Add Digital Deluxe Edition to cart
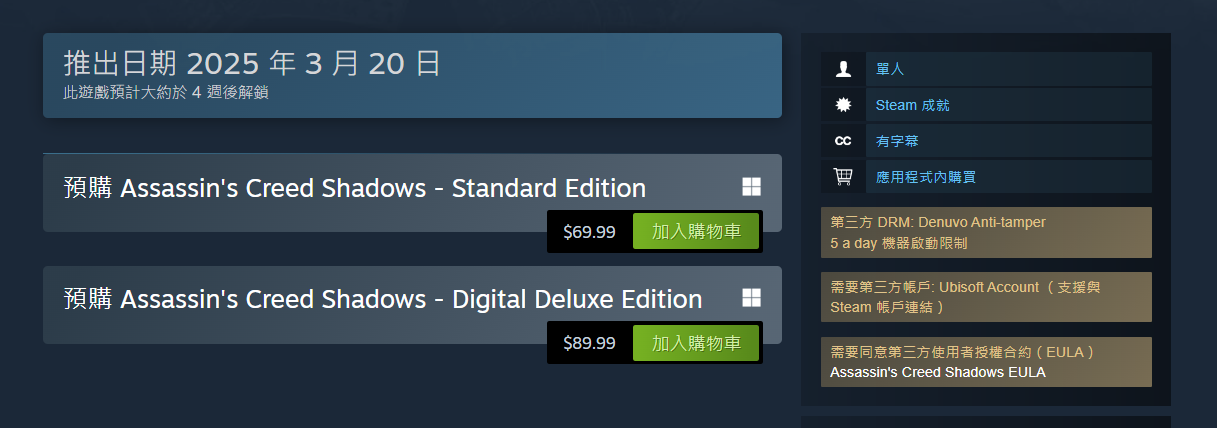Viewport: 1217px width, 428px height. pos(696,343)
